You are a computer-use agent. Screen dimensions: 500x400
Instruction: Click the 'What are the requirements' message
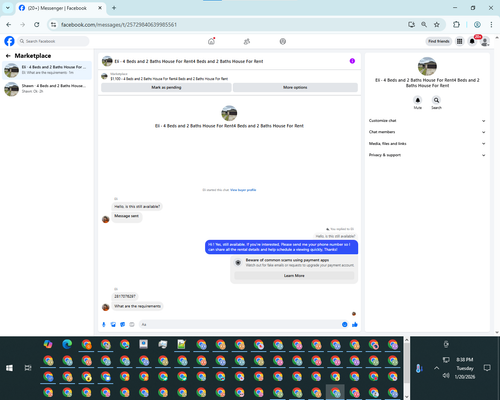point(137,306)
